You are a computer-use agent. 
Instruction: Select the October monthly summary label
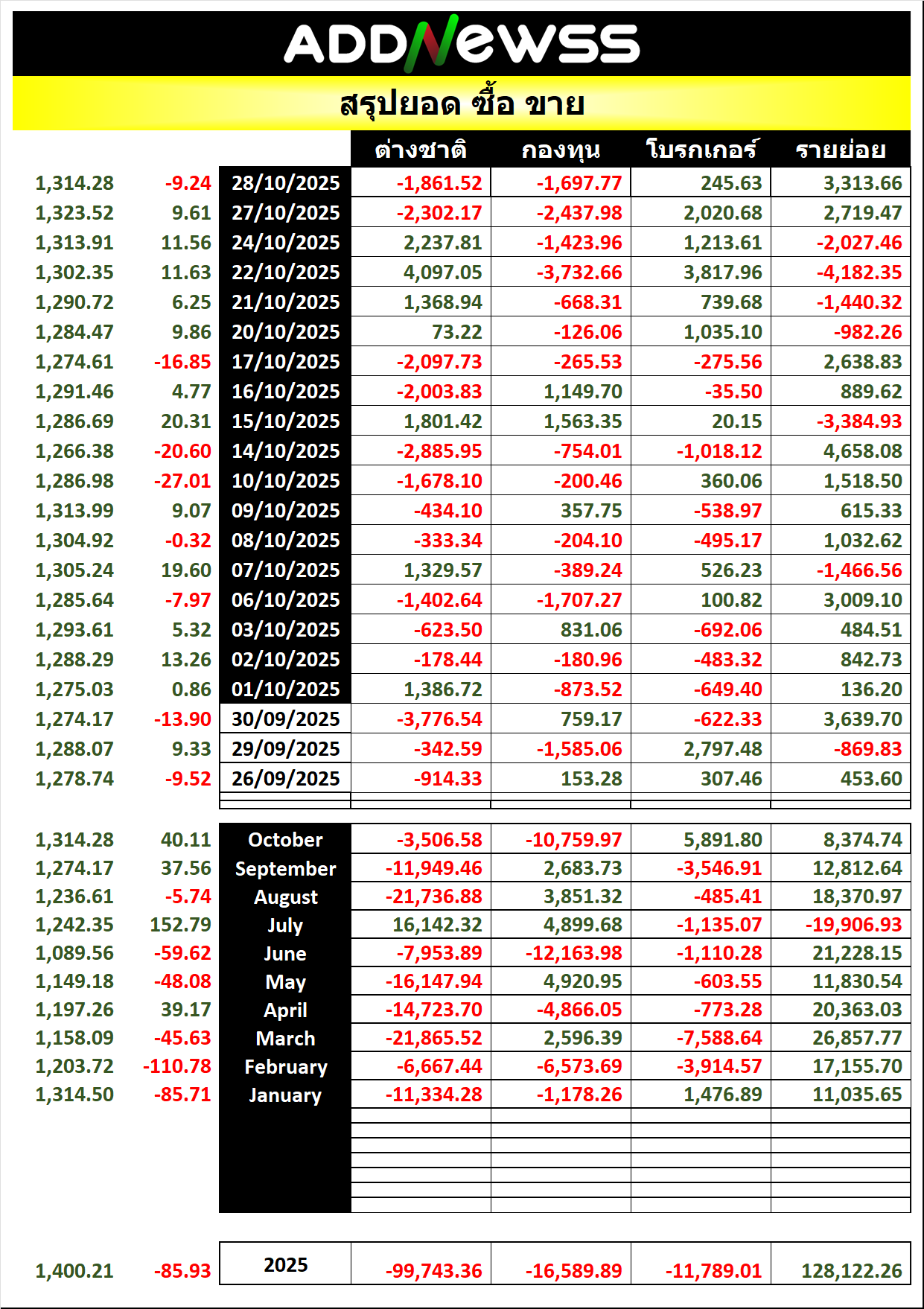coord(285,840)
